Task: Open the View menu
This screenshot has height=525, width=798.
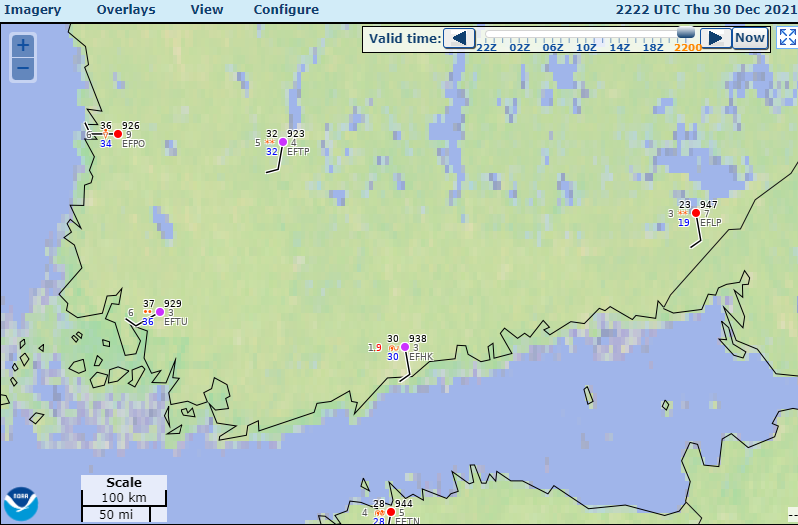Action: (x=207, y=10)
